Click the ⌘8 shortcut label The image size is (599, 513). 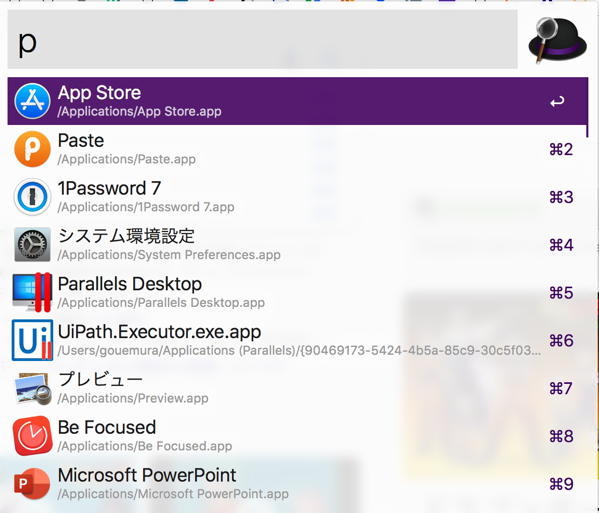click(x=561, y=436)
